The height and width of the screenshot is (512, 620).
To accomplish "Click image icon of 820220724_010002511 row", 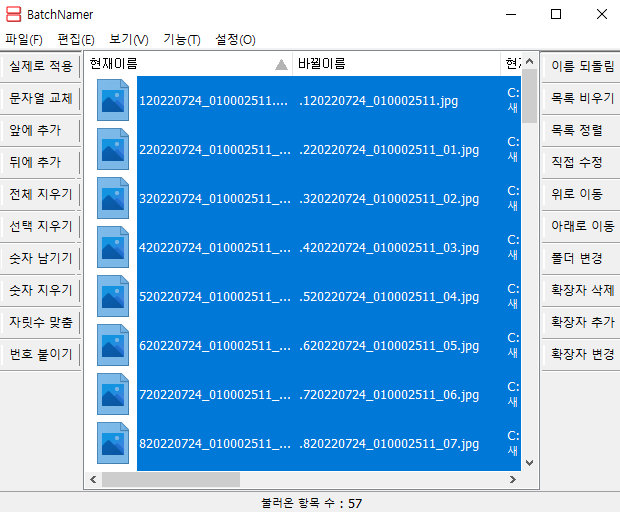I will click(113, 443).
